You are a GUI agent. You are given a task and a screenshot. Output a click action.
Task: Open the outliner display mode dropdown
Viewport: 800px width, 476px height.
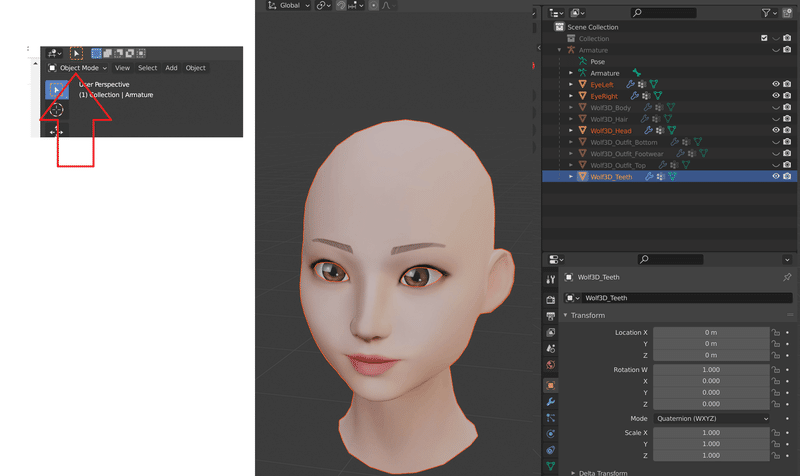(578, 13)
